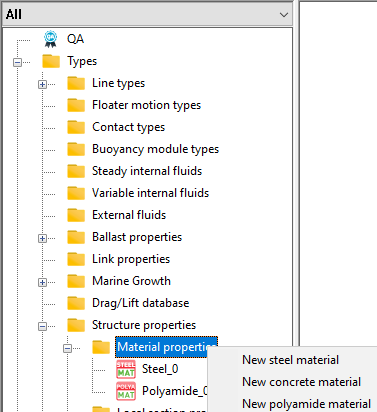Image resolution: width=377 pixels, height=412 pixels.
Task: Select the Polyamide_0 material entry
Action: (x=175, y=391)
